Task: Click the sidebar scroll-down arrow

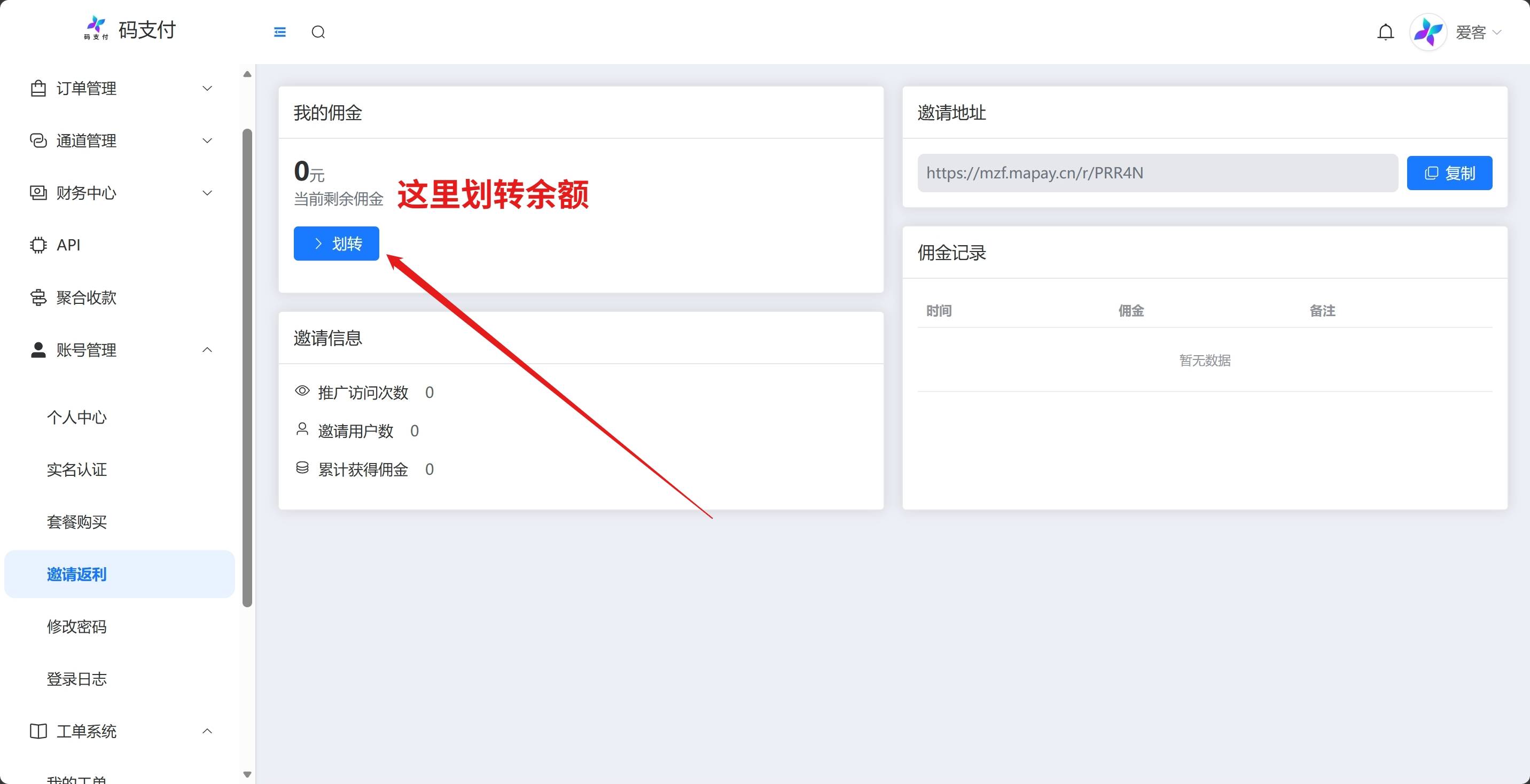Action: 247,774
